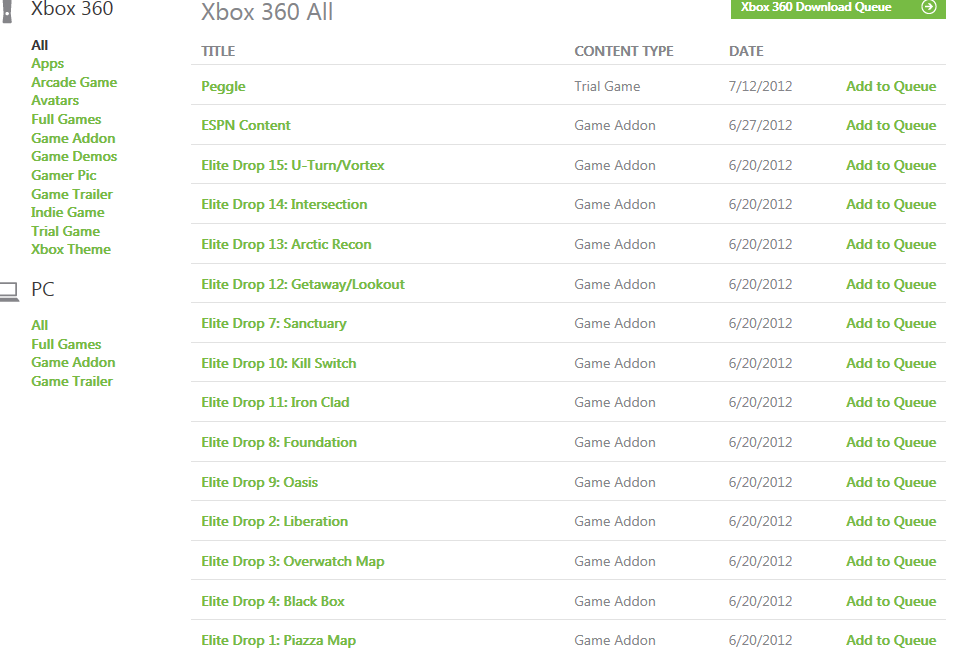This screenshot has height=652, width=965.
Task: Open Elite Drop 9: Oasis
Action: (x=260, y=482)
